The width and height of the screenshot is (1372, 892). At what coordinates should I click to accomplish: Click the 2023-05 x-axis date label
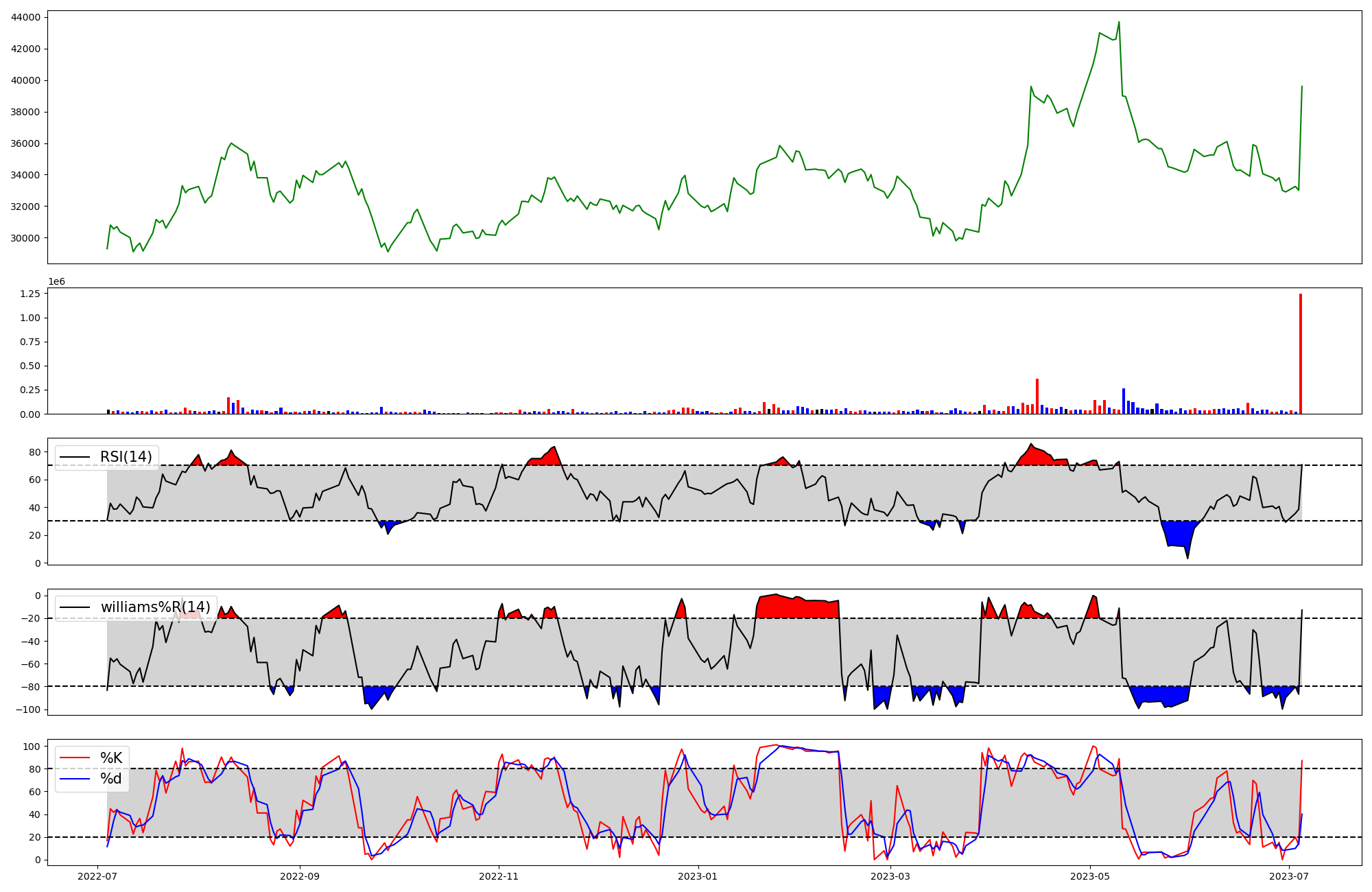click(1089, 876)
